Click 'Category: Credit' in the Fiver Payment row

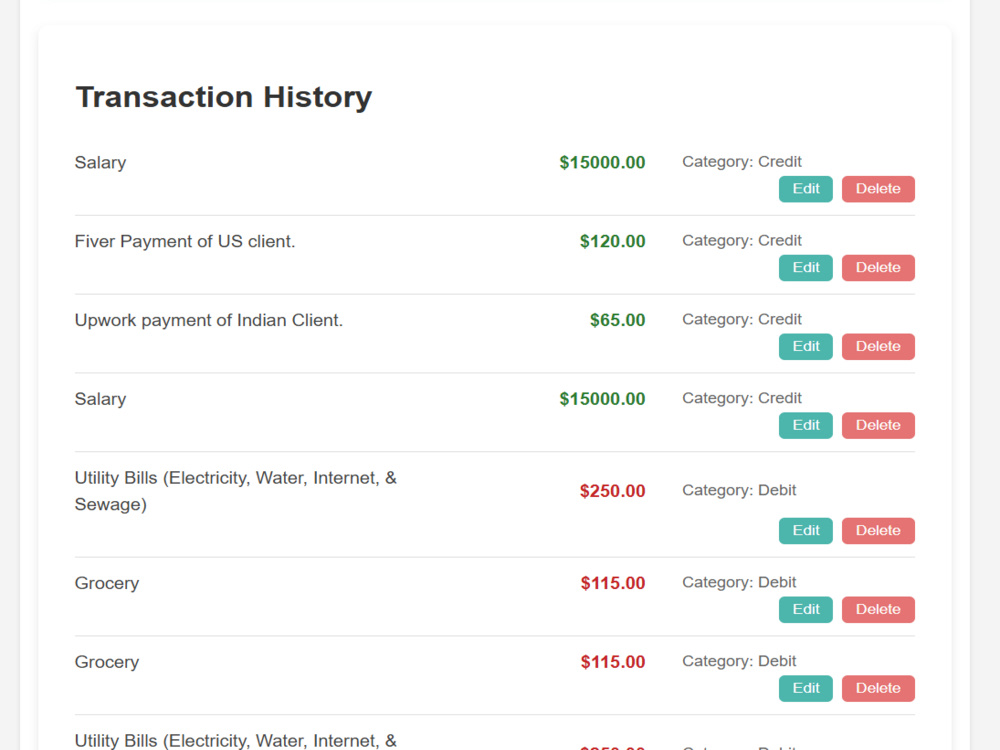point(742,240)
